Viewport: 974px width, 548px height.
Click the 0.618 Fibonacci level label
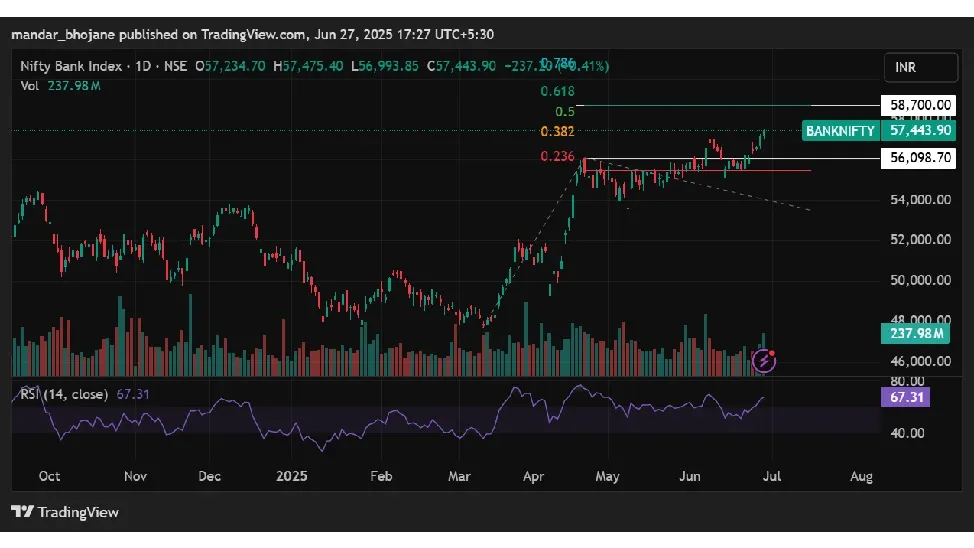point(557,91)
